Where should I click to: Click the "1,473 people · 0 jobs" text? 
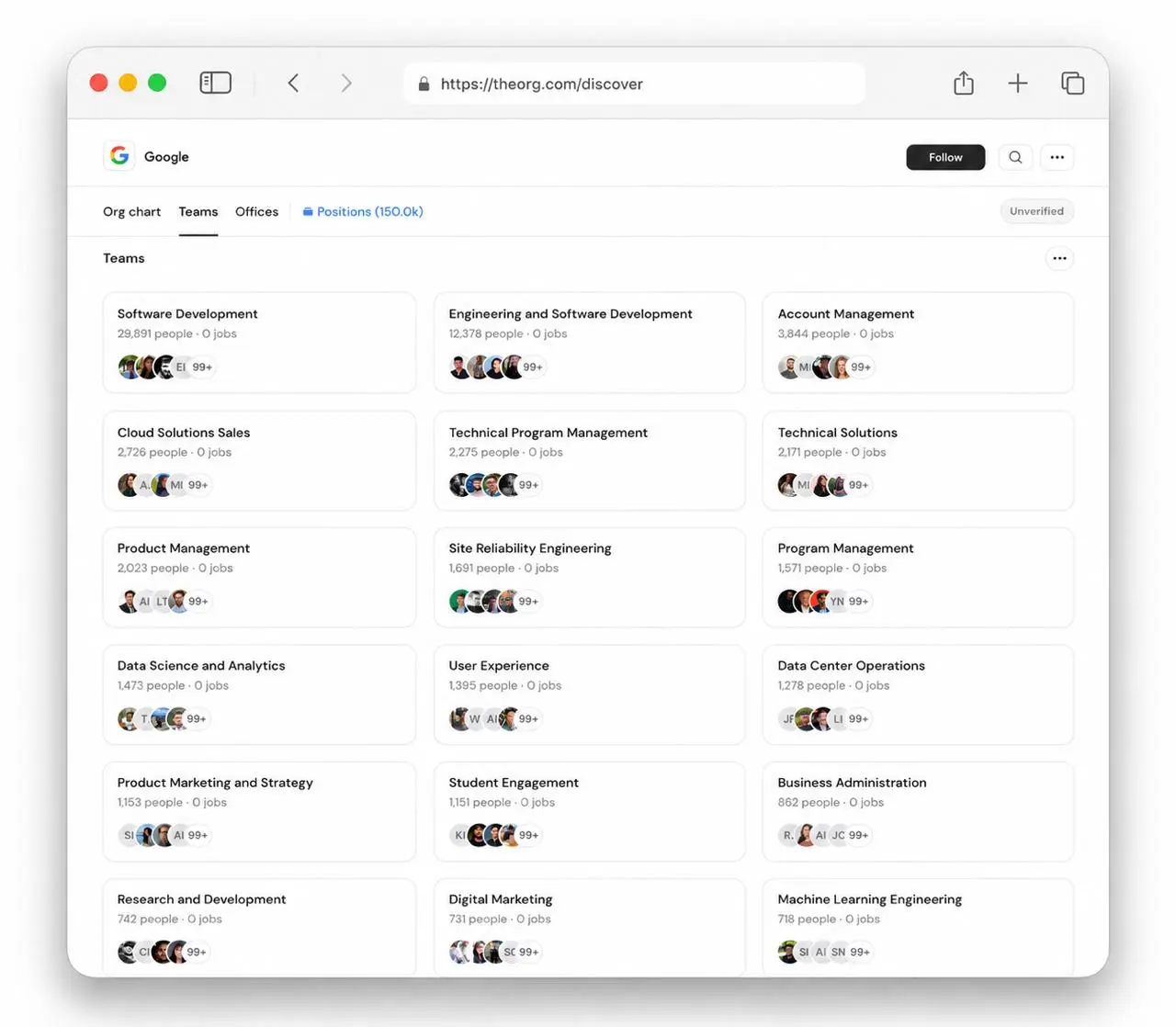click(173, 685)
